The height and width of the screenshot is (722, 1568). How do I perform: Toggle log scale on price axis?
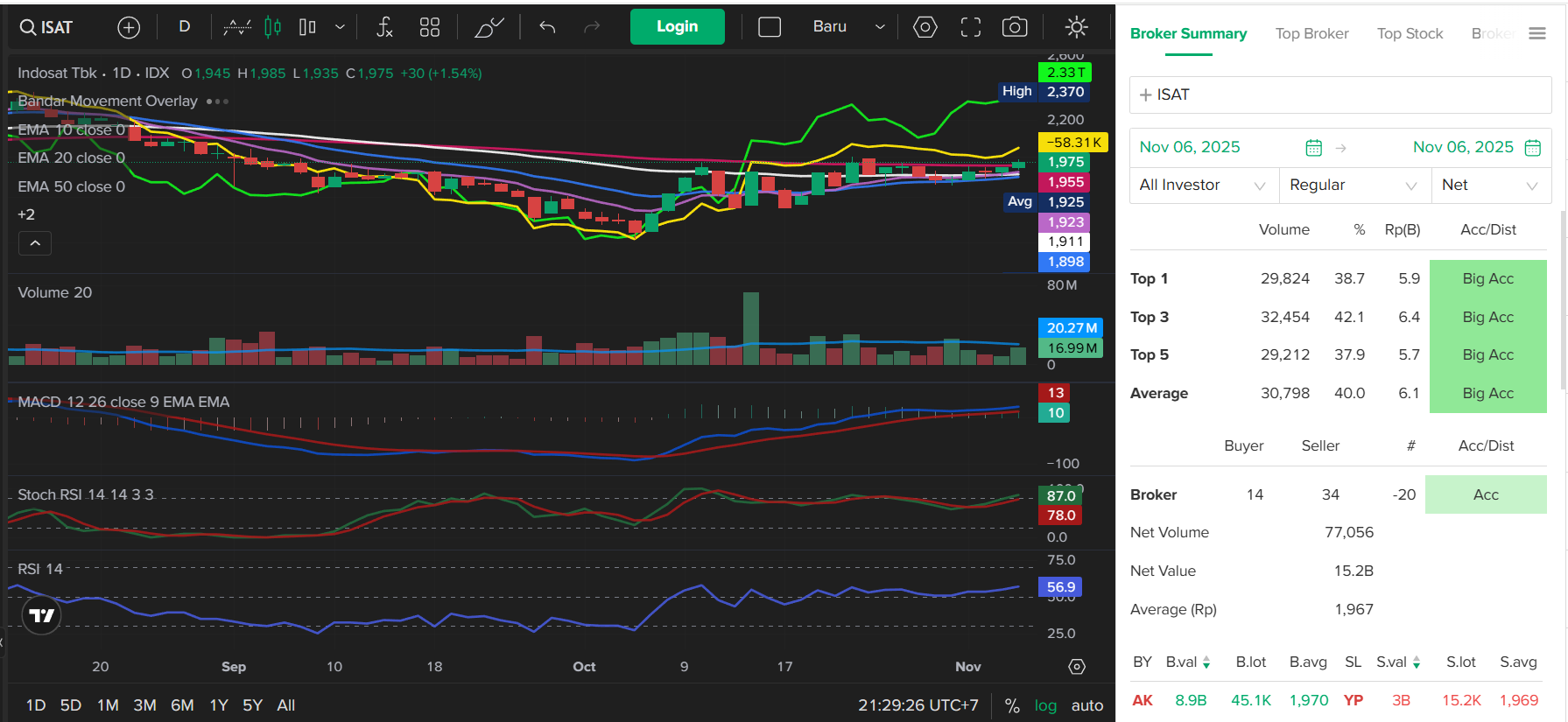1045,705
